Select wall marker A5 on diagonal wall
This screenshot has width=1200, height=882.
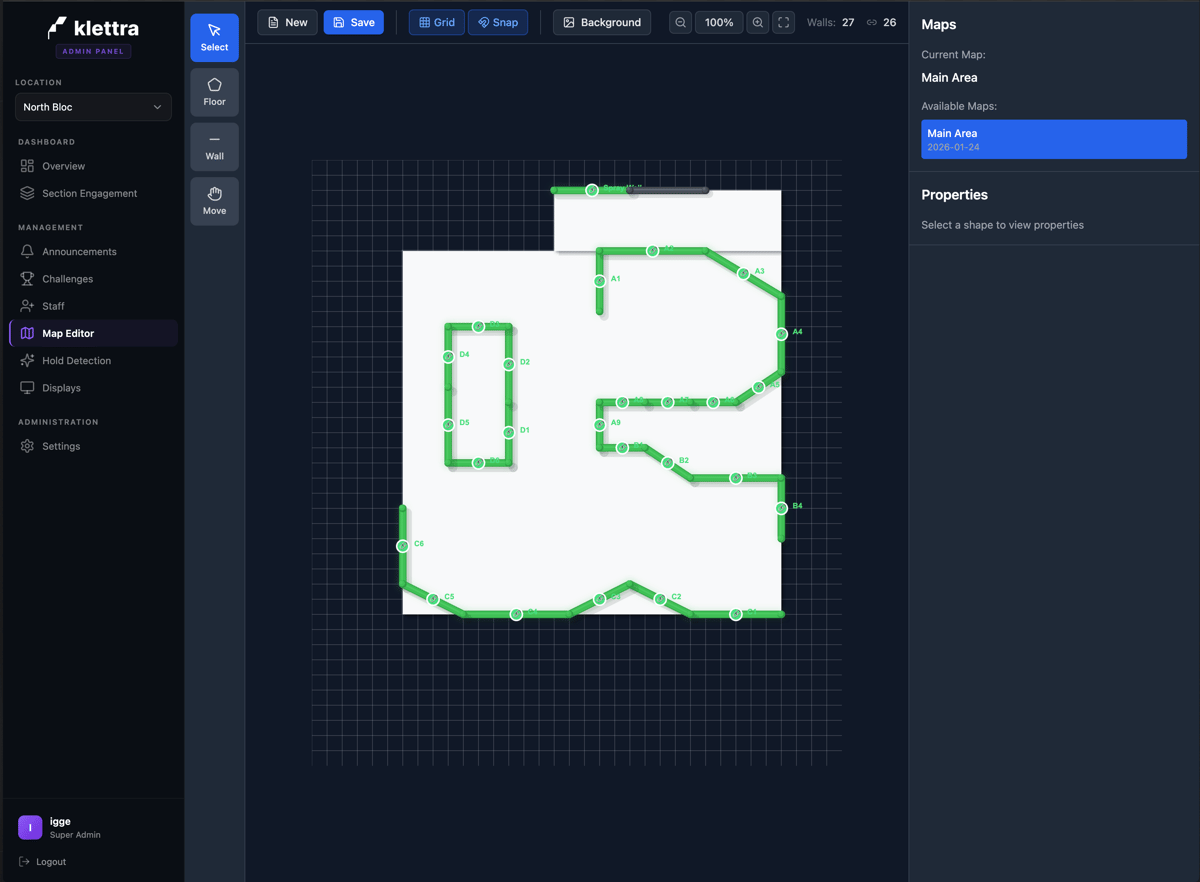(759, 387)
